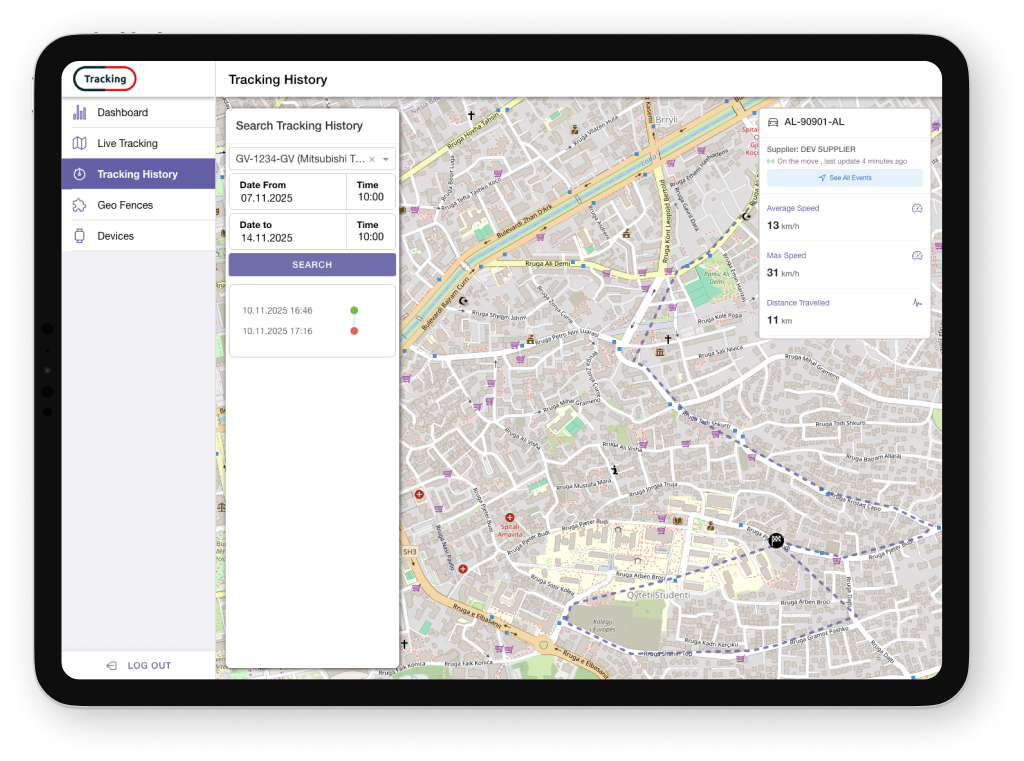Expand the vehicle selection dropdown arrow

[386, 159]
